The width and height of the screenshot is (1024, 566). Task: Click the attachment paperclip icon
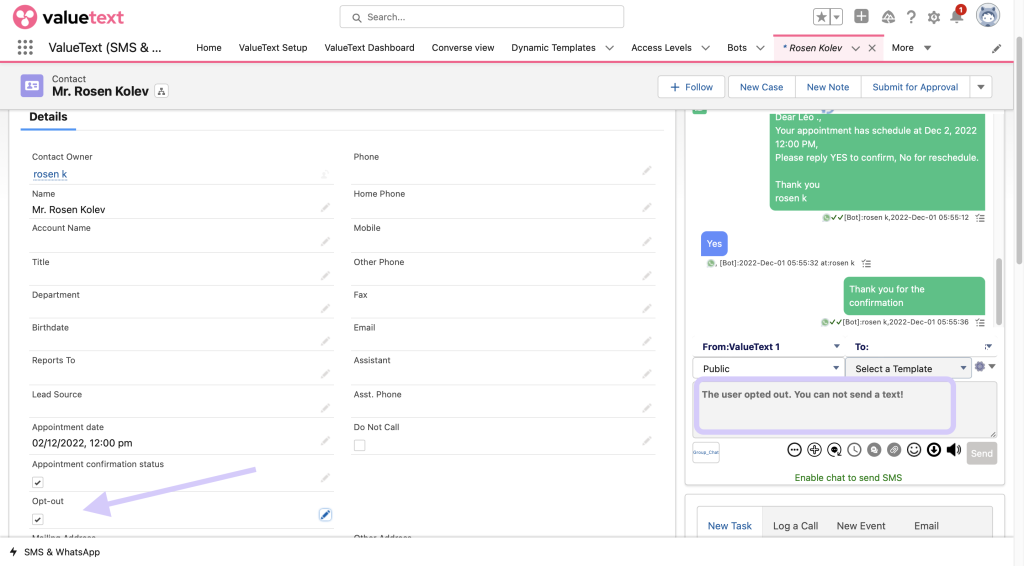click(894, 450)
